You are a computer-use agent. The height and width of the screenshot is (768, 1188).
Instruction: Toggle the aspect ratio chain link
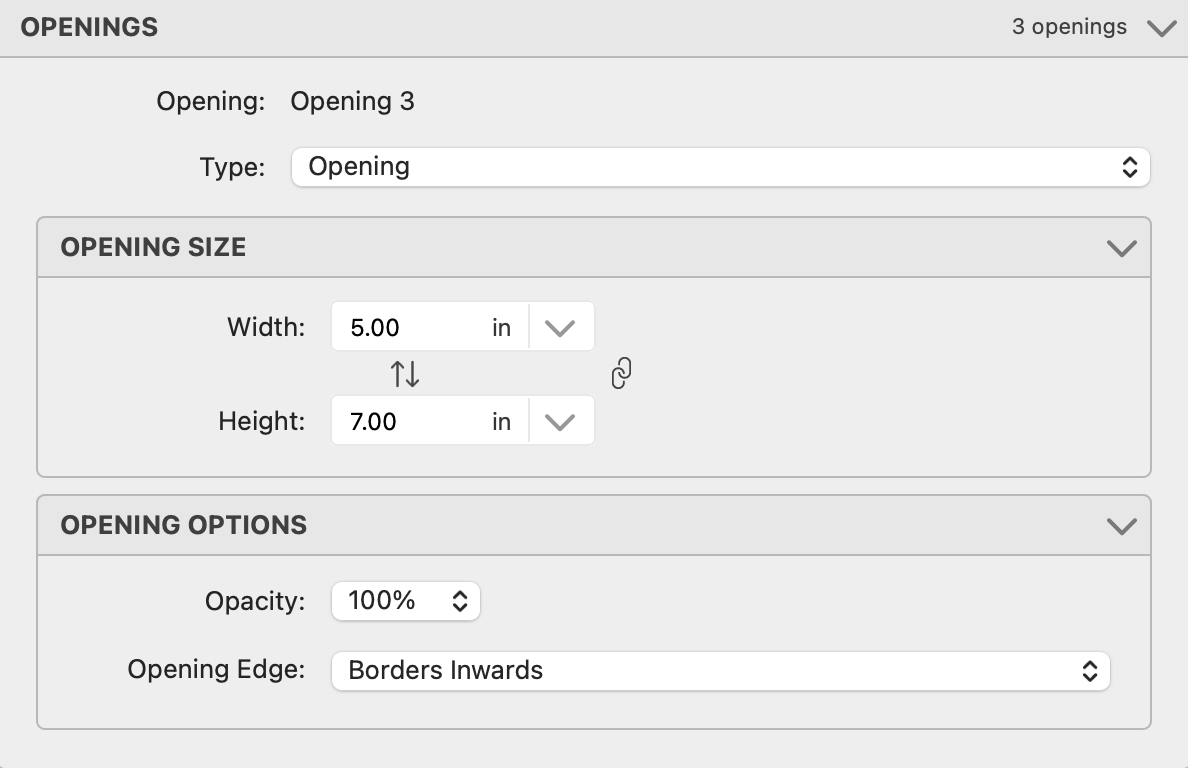tap(621, 374)
